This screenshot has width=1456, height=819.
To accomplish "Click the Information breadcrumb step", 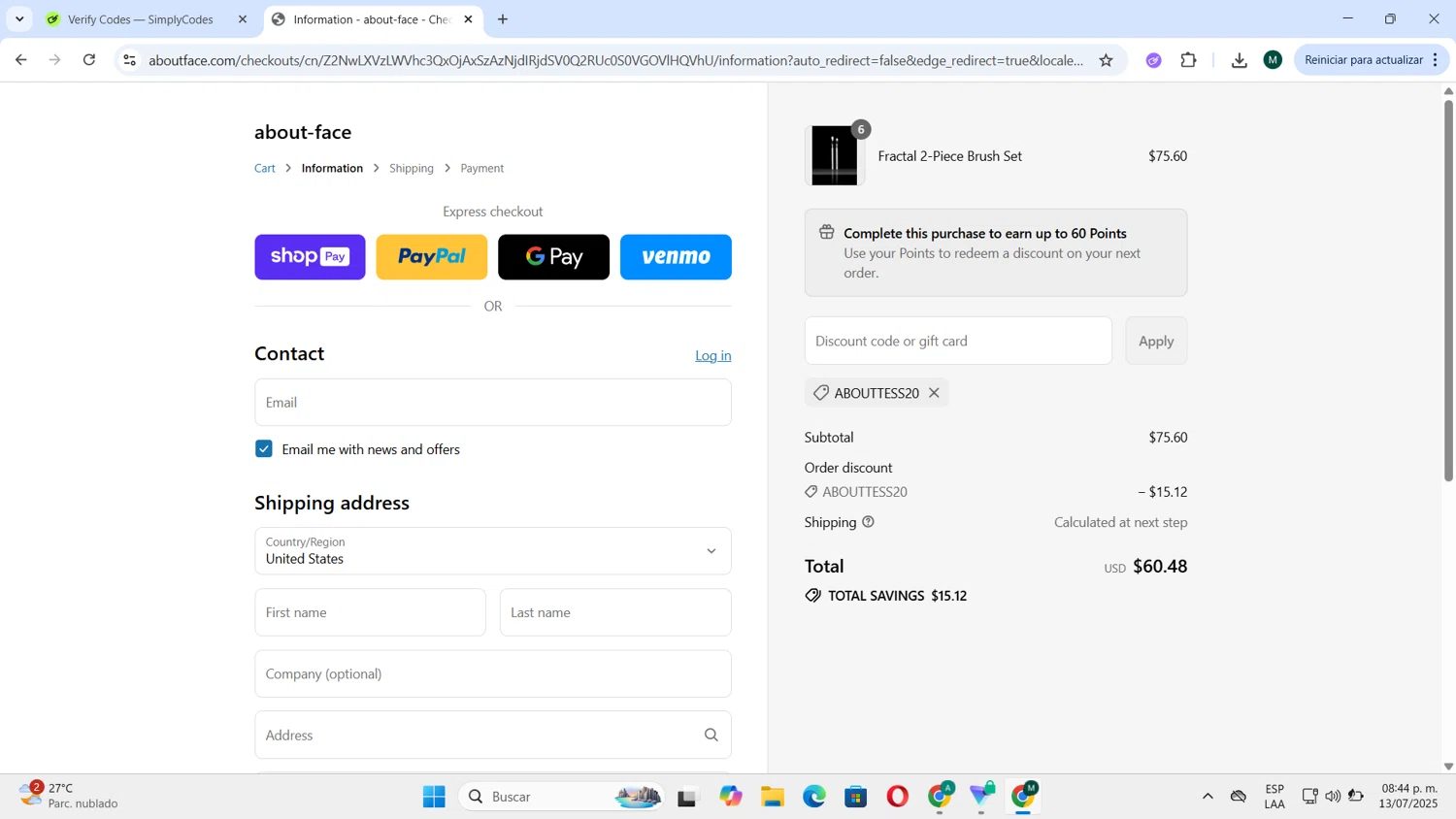I will [x=332, y=168].
